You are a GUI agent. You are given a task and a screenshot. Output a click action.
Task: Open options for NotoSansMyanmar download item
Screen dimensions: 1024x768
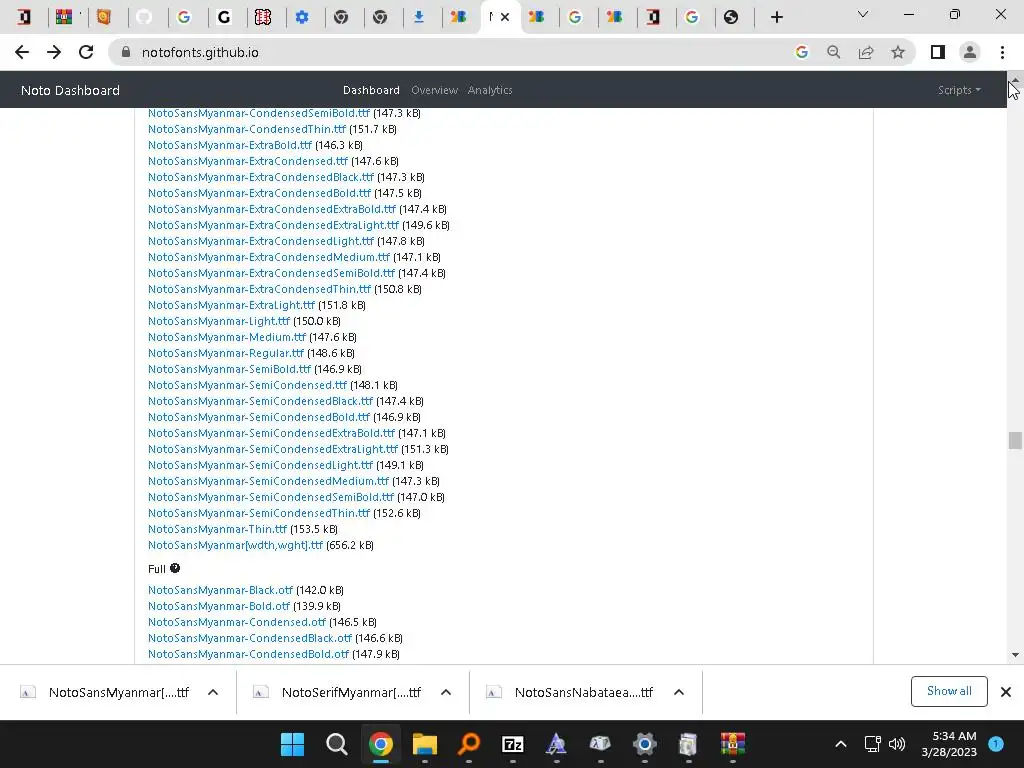click(x=213, y=692)
